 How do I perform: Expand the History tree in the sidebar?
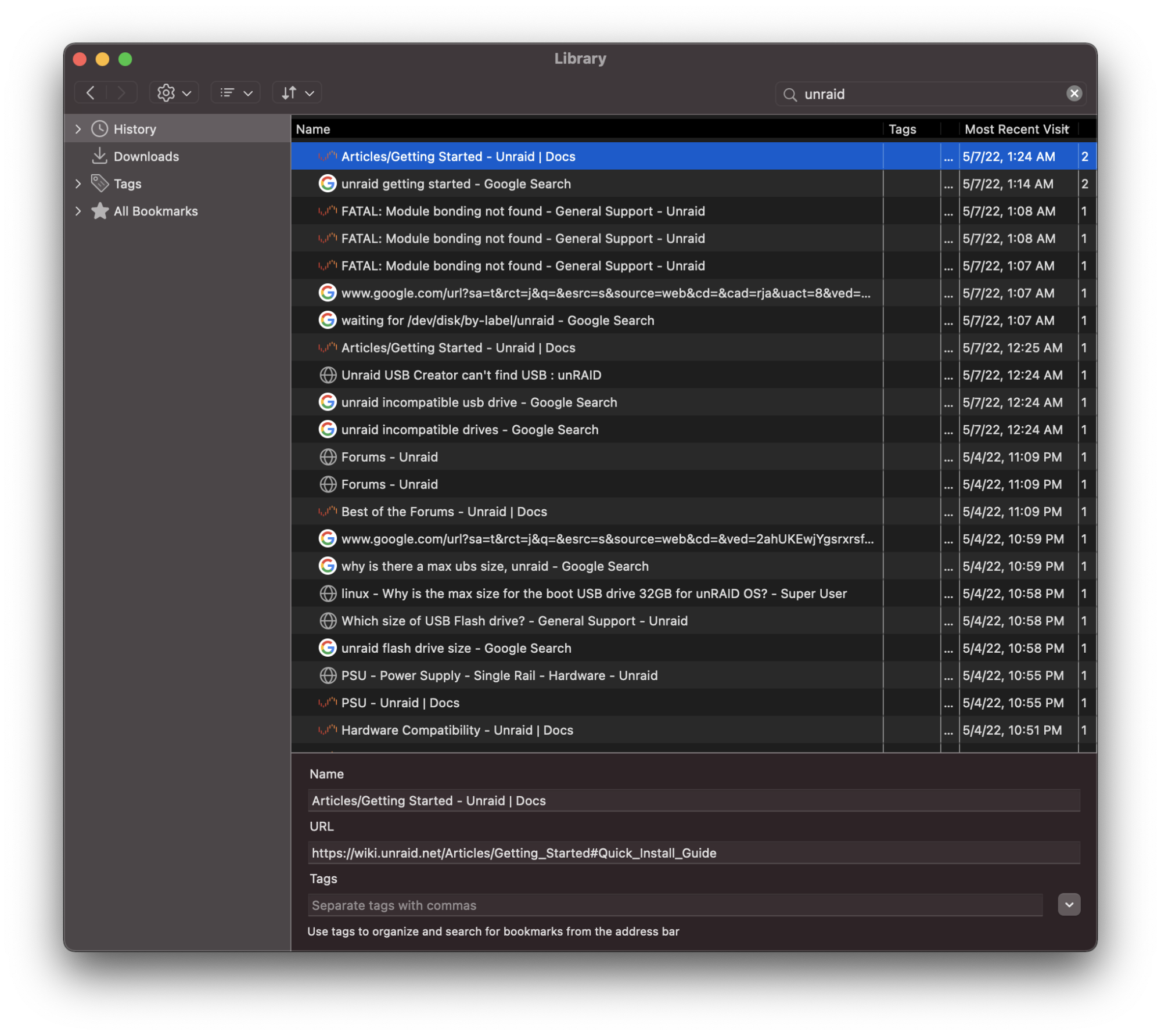coord(78,128)
